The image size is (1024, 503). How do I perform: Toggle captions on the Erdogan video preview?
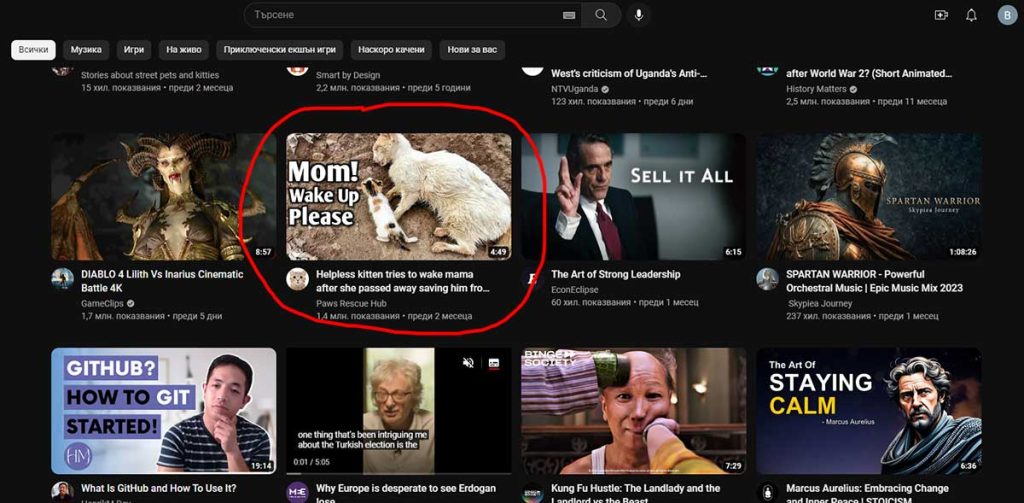493,362
